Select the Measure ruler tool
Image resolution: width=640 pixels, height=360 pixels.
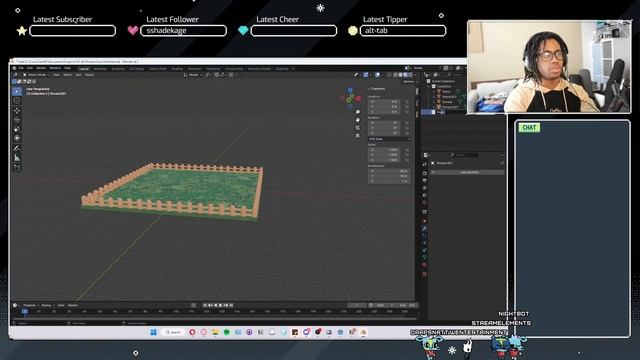17,158
